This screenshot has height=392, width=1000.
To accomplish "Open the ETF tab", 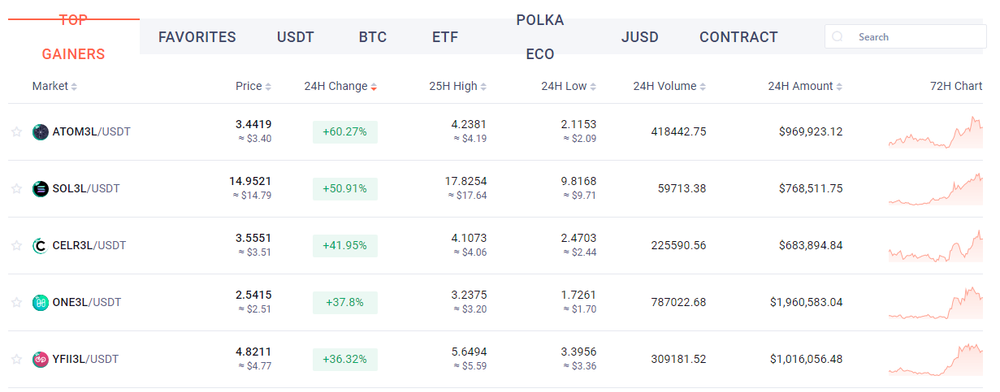I will [445, 37].
